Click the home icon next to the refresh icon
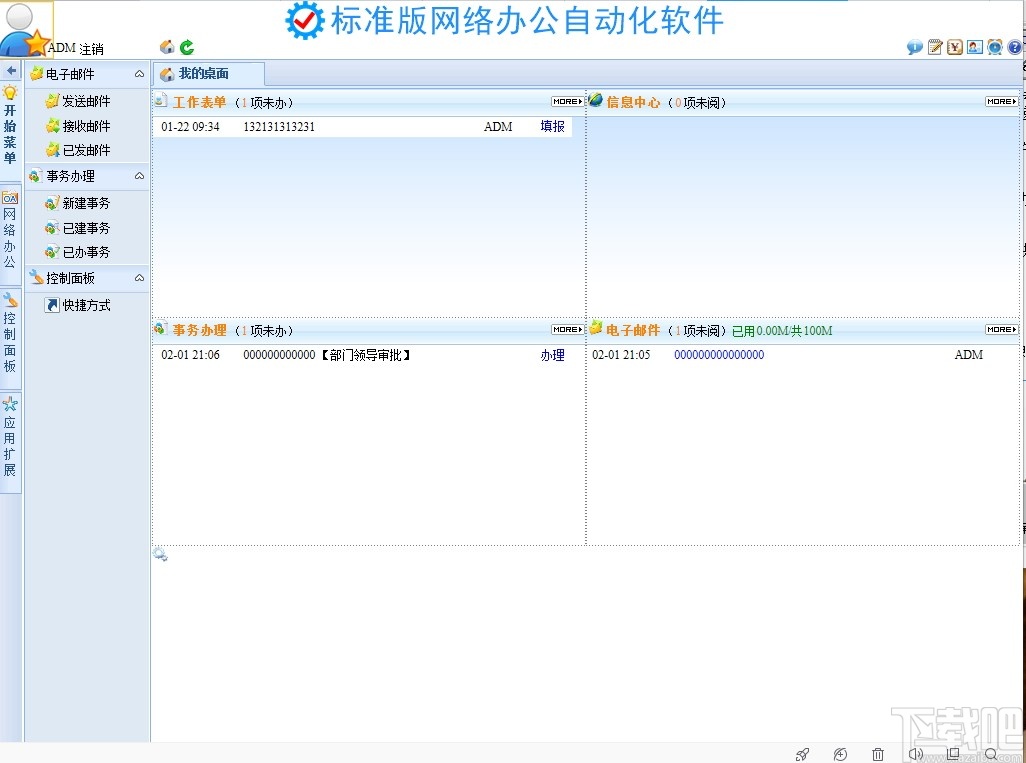 (167, 46)
